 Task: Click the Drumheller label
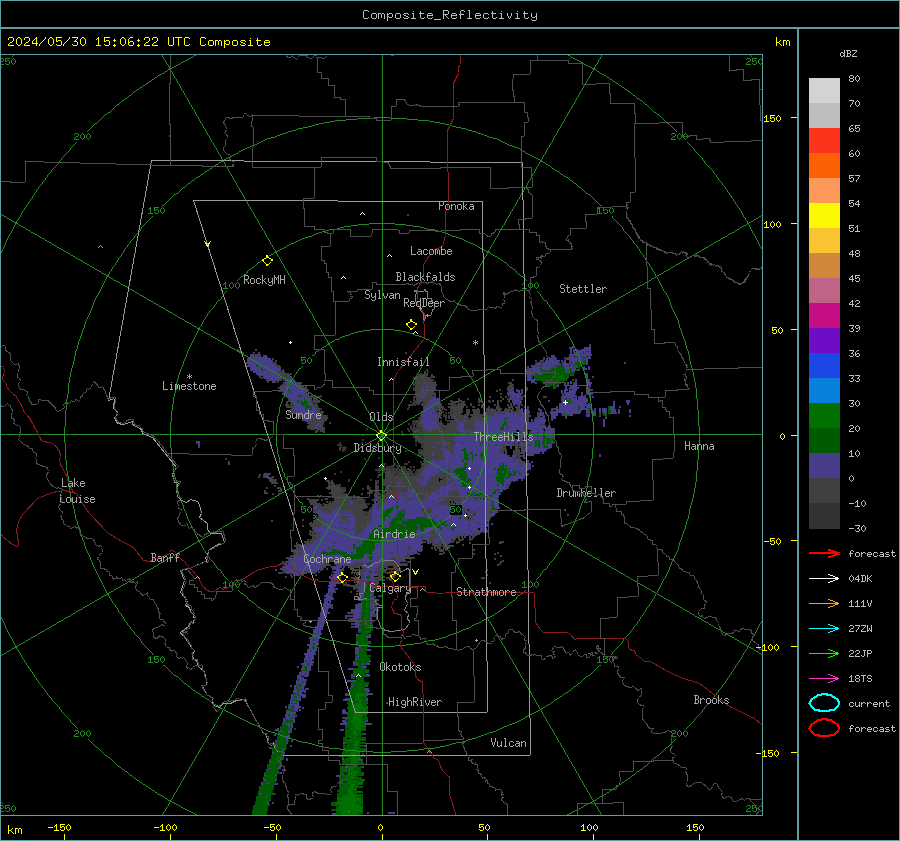586,493
